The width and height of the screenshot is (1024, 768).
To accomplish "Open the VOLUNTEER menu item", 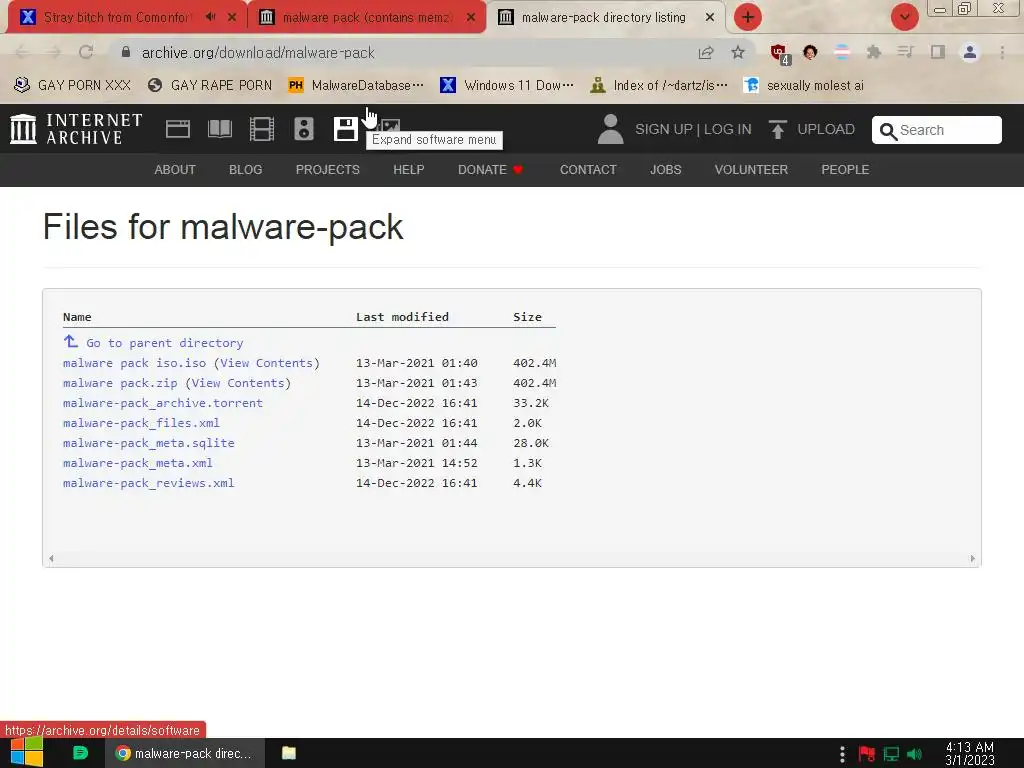I will [751, 170].
